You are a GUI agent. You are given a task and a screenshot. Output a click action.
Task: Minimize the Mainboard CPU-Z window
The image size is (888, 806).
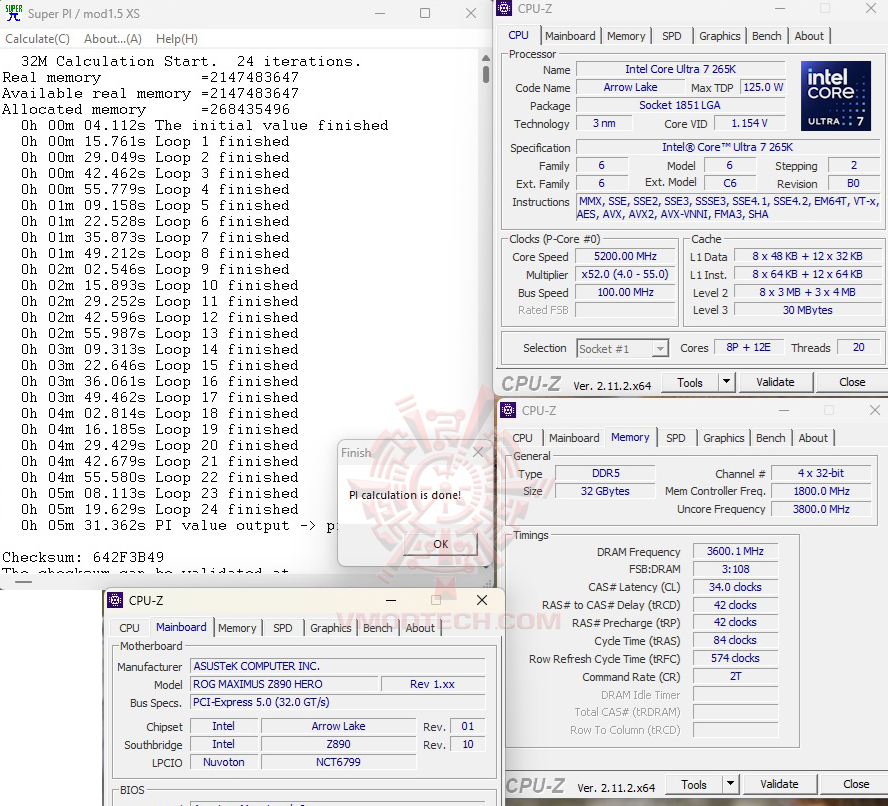pos(391,600)
